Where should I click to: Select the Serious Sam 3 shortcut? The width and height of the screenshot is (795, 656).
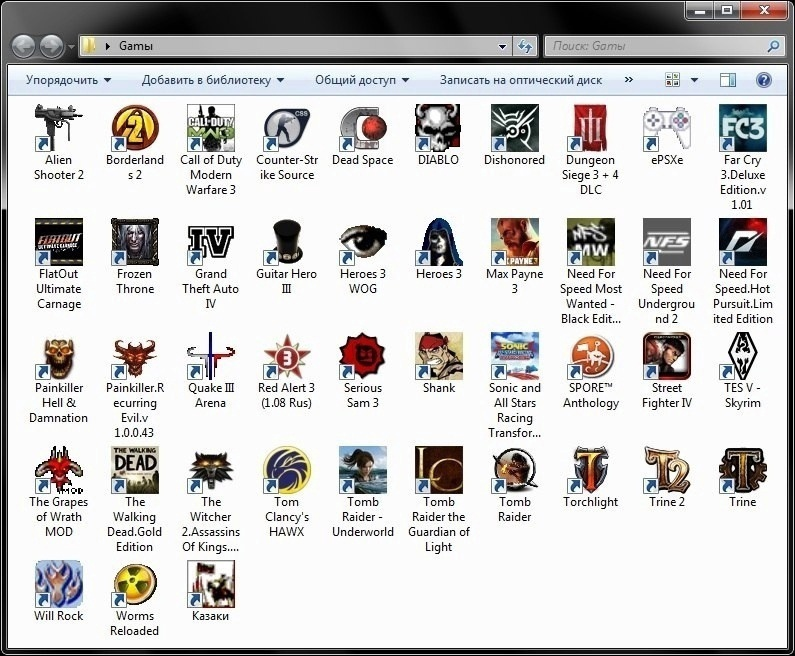(x=363, y=356)
